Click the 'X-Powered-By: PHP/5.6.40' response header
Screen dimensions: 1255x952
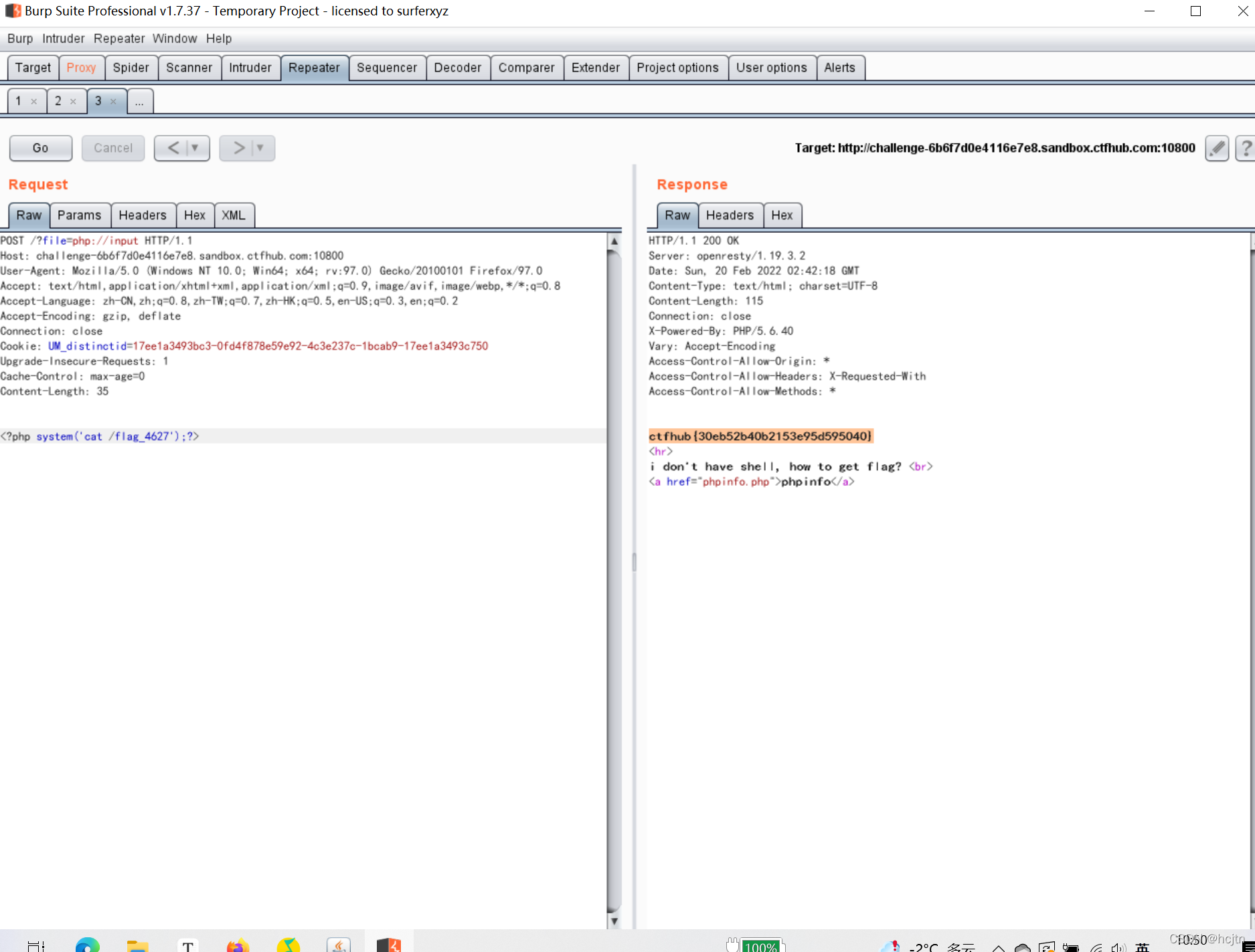(721, 331)
